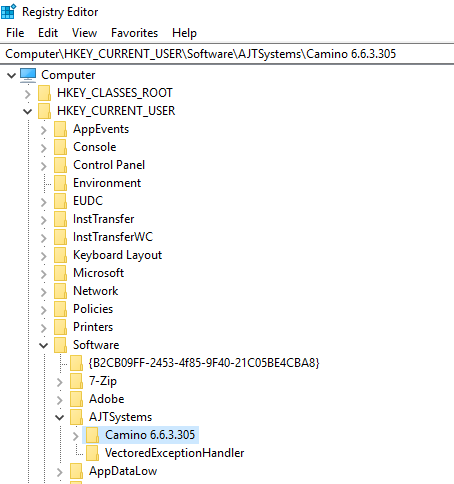The image size is (454, 484).
Task: Expand the Camino 6.6.3.305 key chevron
Action: pos(75,436)
